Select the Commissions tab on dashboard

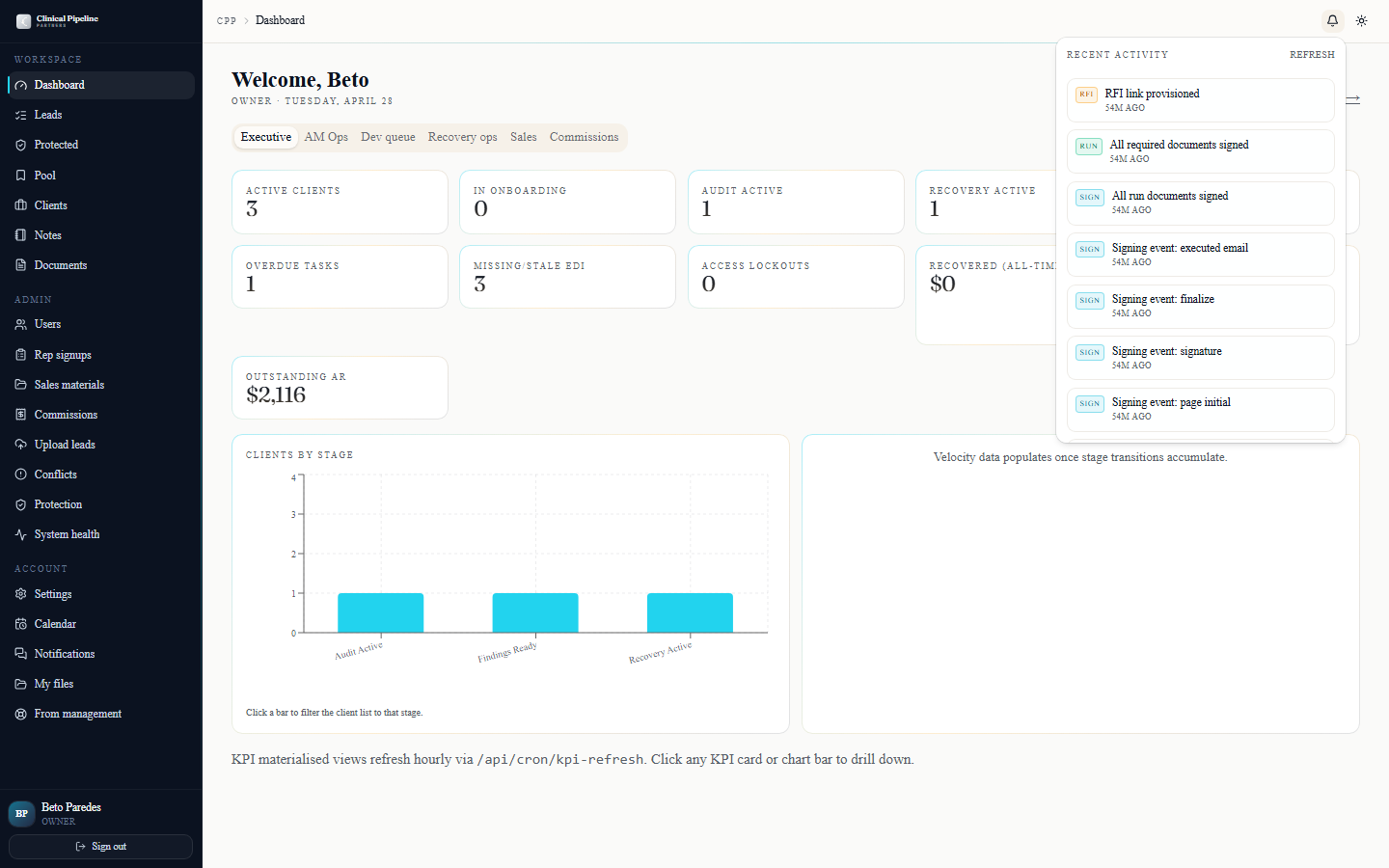pyautogui.click(x=584, y=137)
